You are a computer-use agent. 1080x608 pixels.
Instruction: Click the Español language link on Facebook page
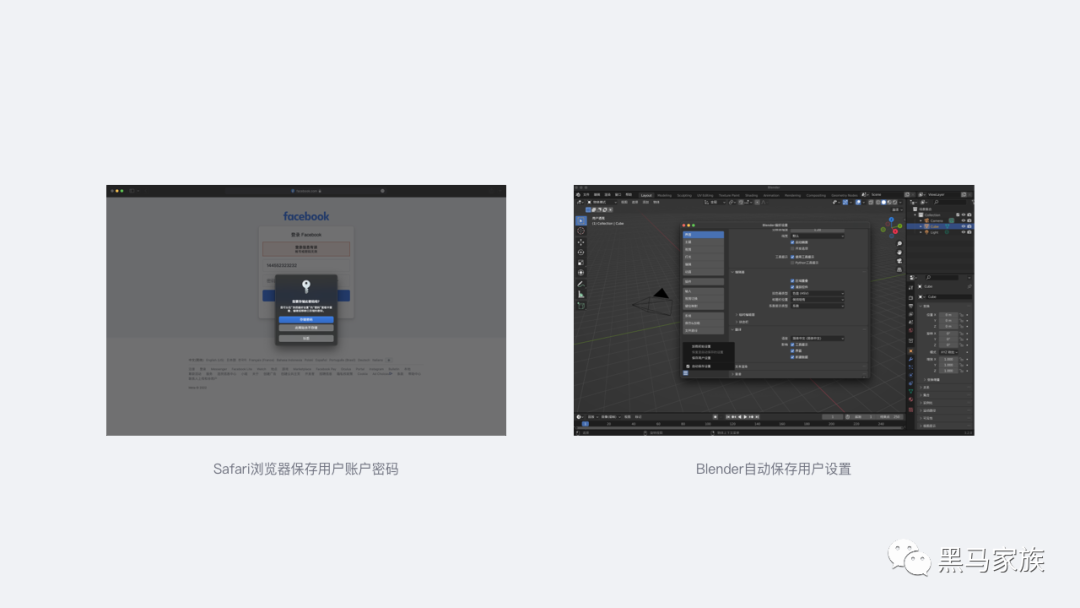coord(322,360)
